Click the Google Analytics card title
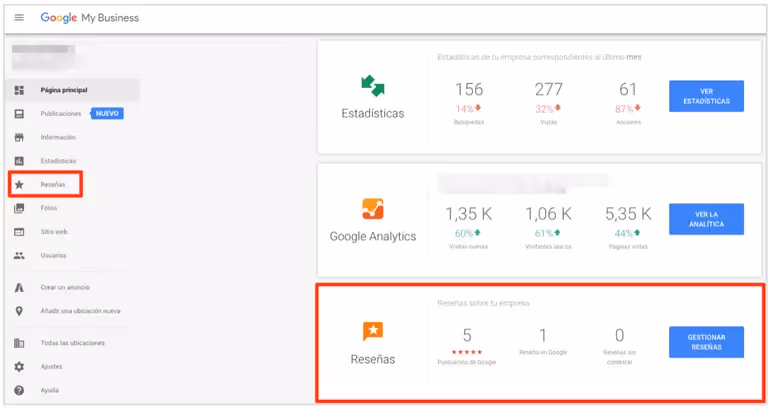The image size is (770, 408). pos(373,237)
